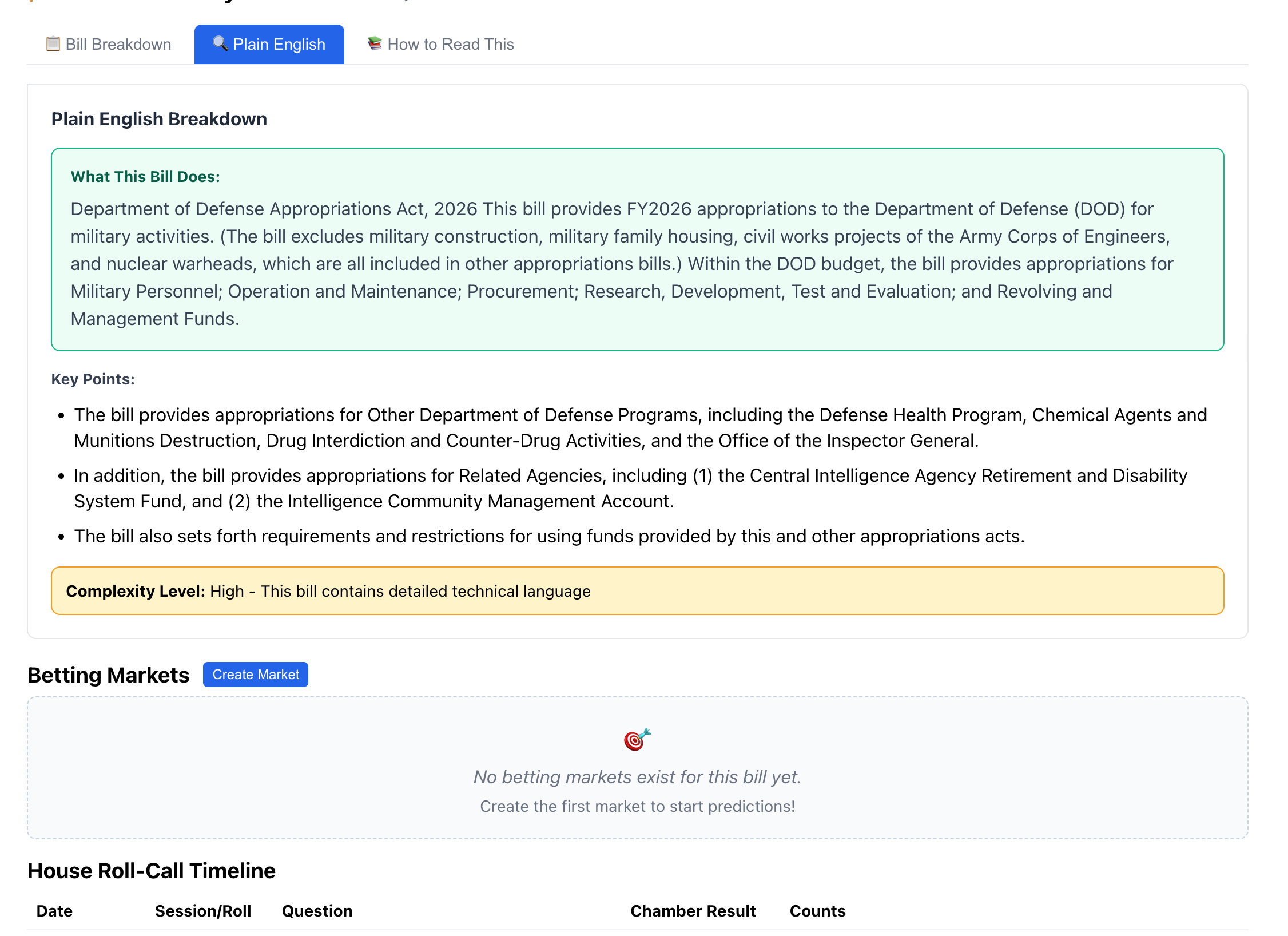The image size is (1288, 936).
Task: Click the dartboard target icon
Action: tap(637, 740)
